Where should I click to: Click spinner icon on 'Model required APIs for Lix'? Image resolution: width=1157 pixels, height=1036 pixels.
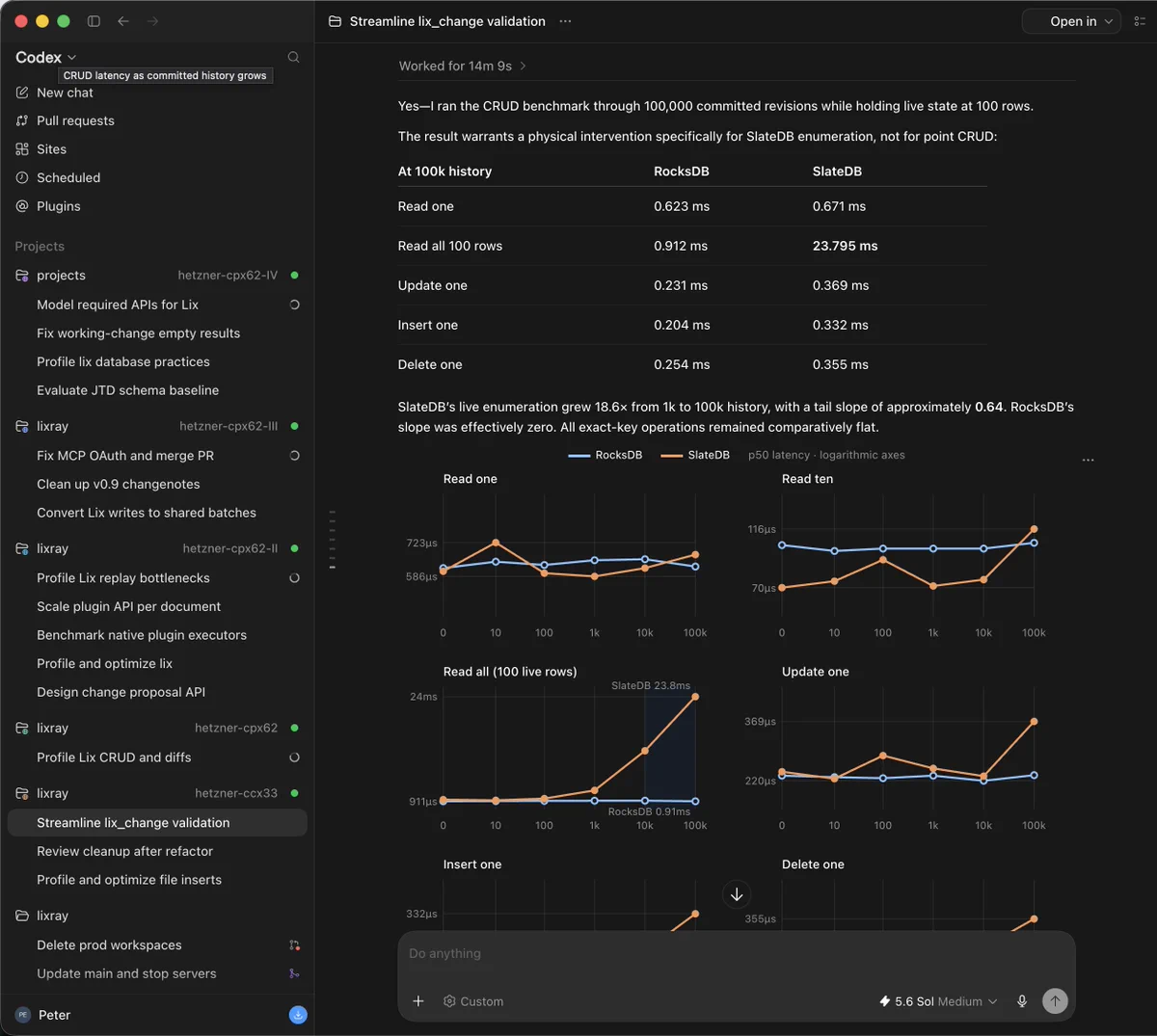[294, 305]
